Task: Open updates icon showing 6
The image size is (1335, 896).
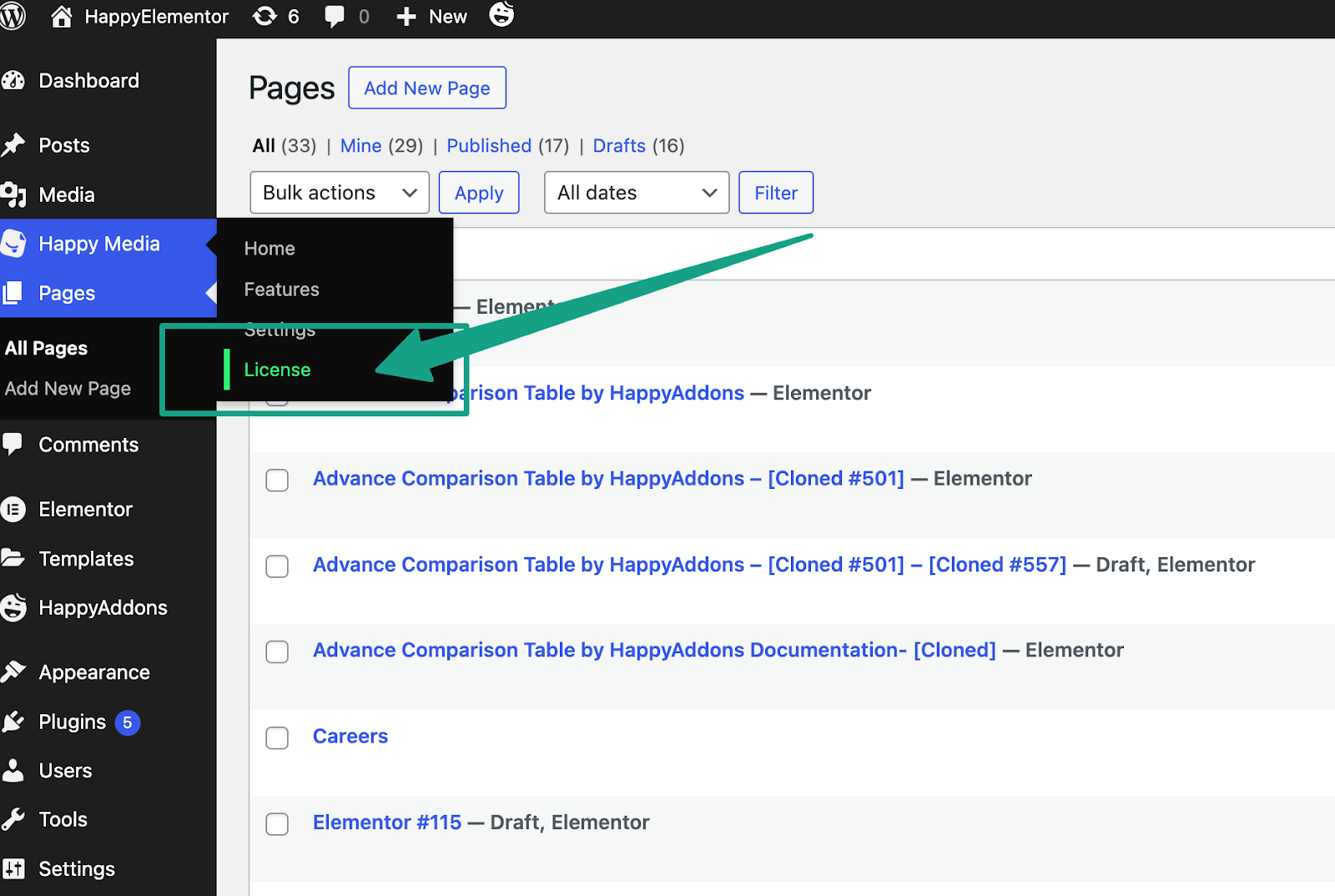Action: coord(264,17)
